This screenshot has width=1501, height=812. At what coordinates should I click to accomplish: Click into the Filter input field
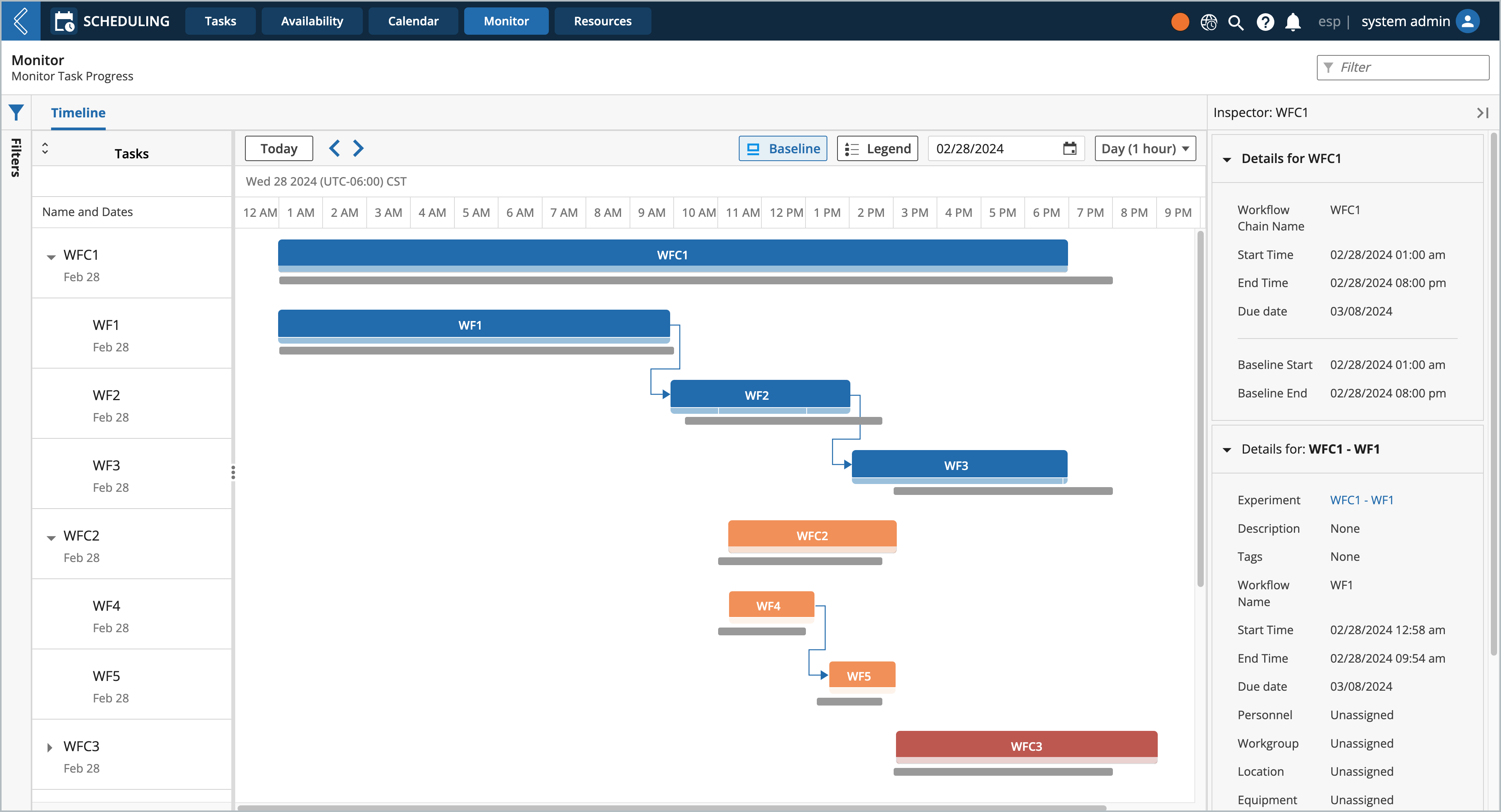coord(1403,67)
